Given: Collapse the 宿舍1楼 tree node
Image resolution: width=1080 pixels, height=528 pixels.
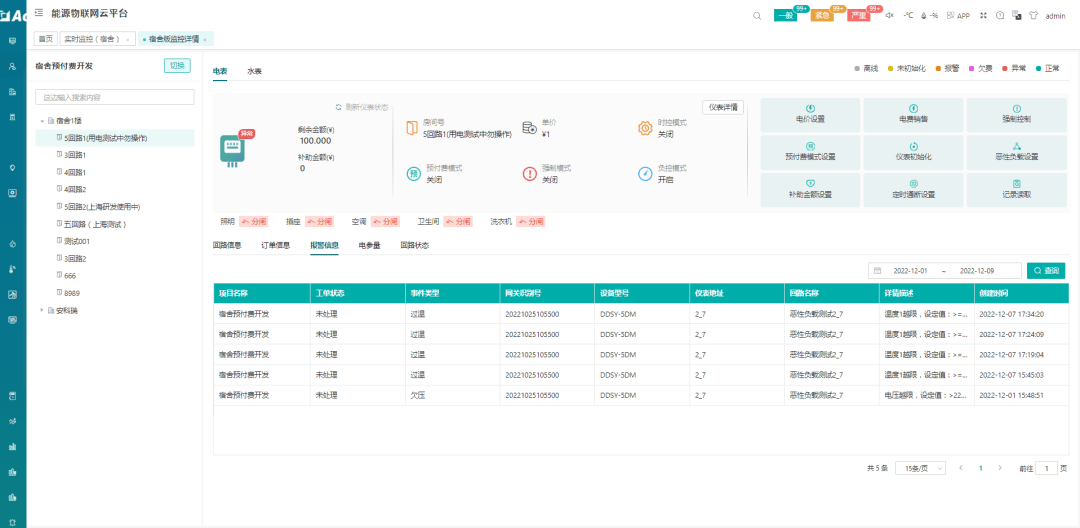Looking at the screenshot, I should coord(42,120).
